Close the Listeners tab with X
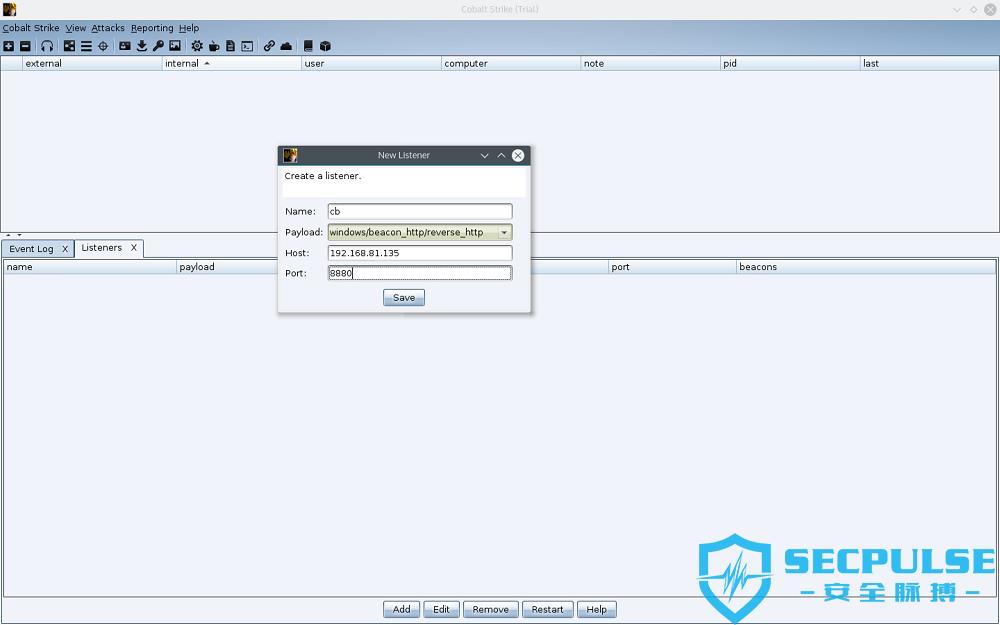Viewport: 1000px width, 625px height. click(x=134, y=247)
